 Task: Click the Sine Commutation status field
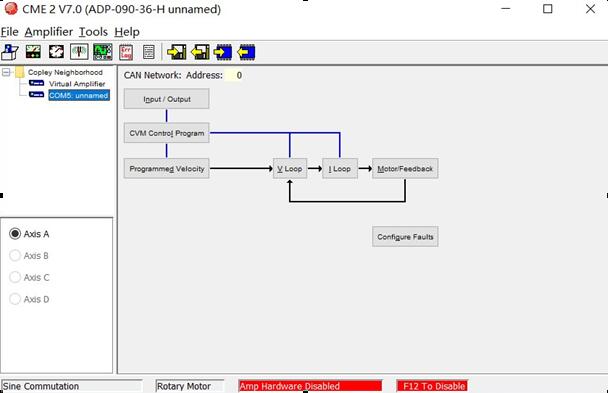click(72, 386)
